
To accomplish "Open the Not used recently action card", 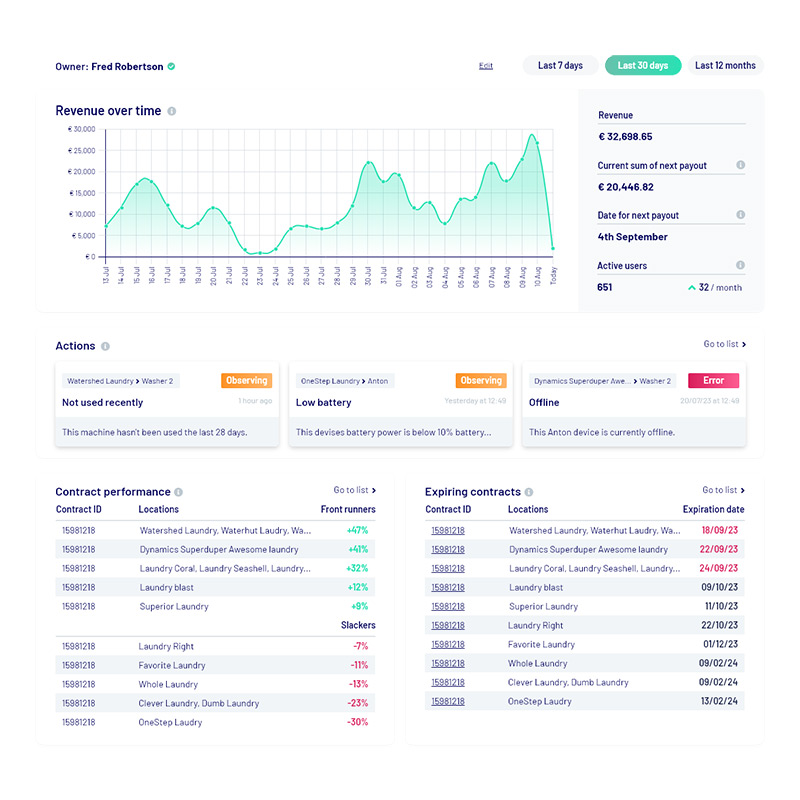I will (x=167, y=403).
